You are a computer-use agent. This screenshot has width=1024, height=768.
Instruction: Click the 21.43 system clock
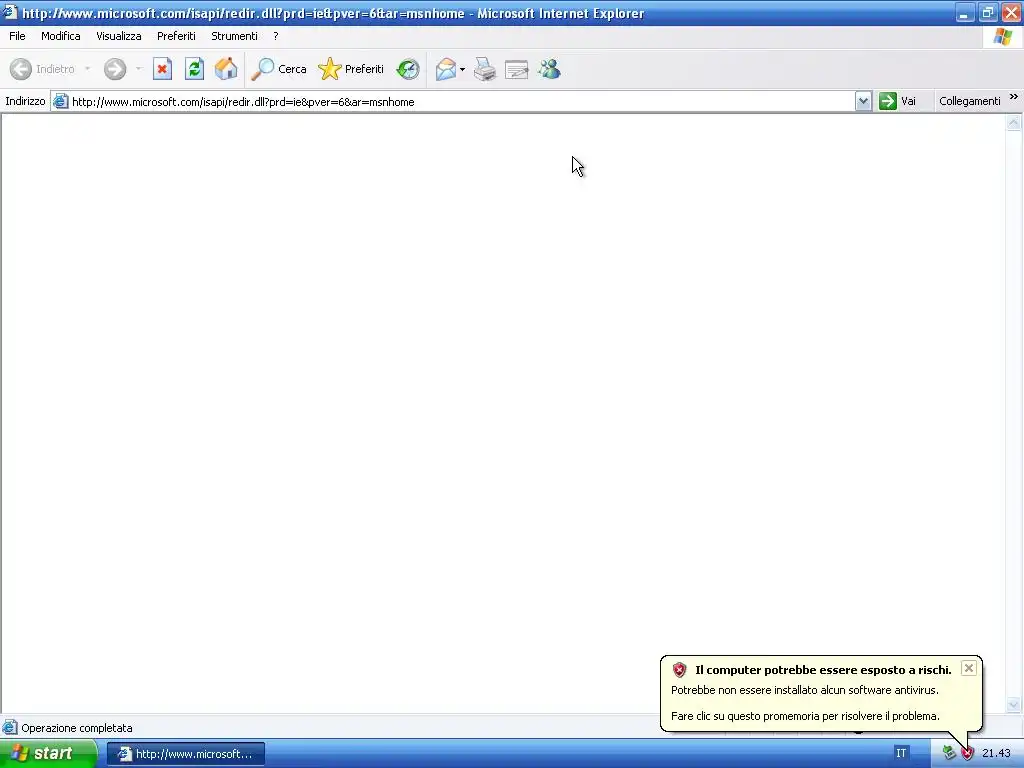click(996, 754)
